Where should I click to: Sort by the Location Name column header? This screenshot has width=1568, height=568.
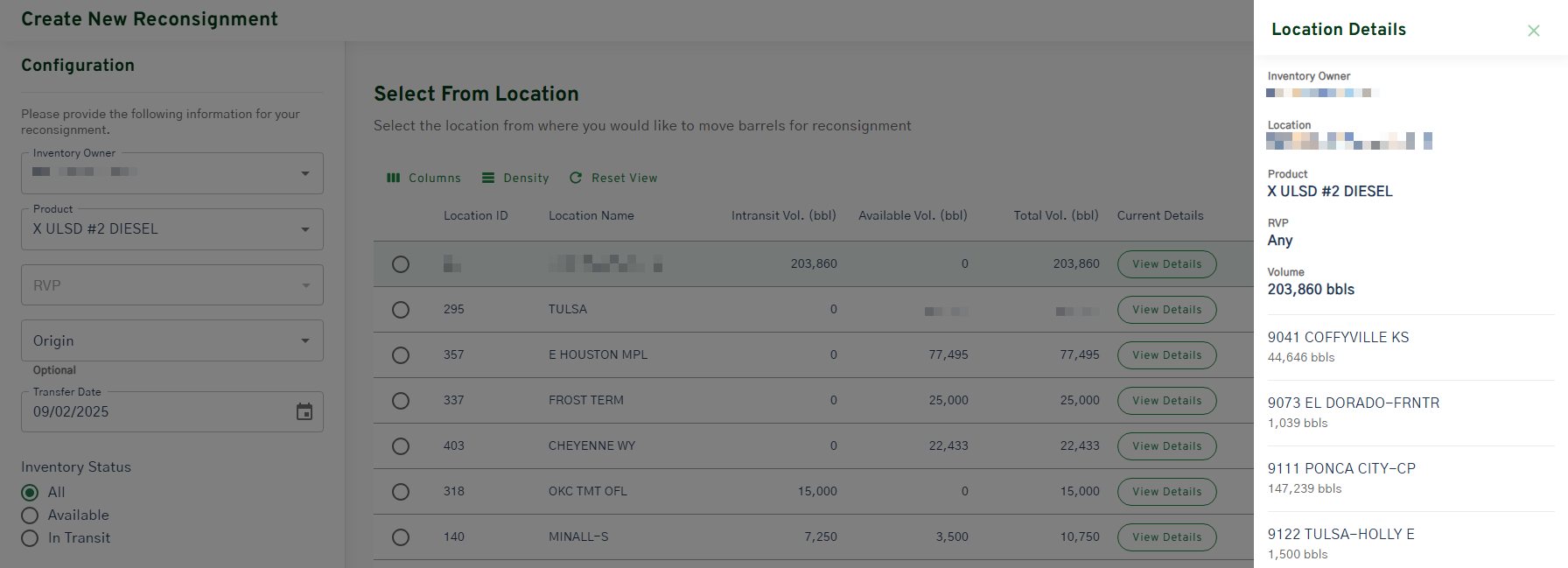[591, 216]
